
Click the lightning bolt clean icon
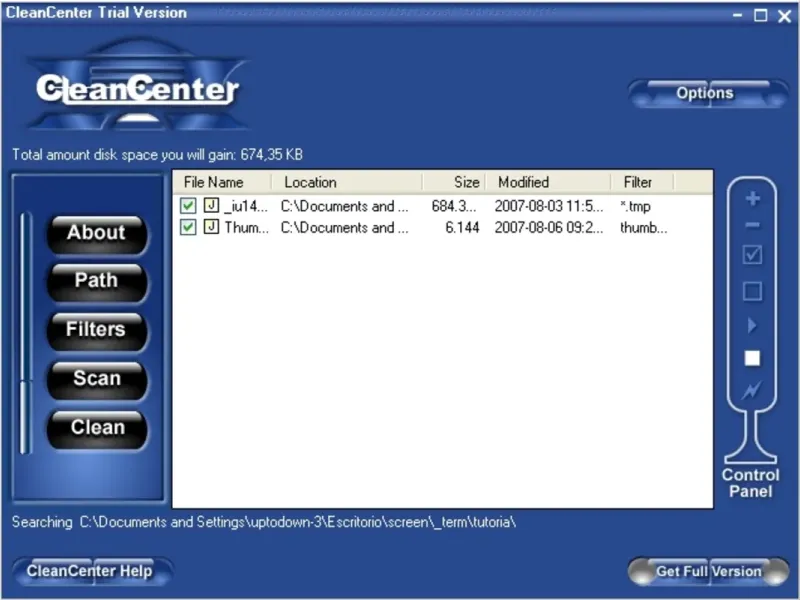[x=752, y=390]
